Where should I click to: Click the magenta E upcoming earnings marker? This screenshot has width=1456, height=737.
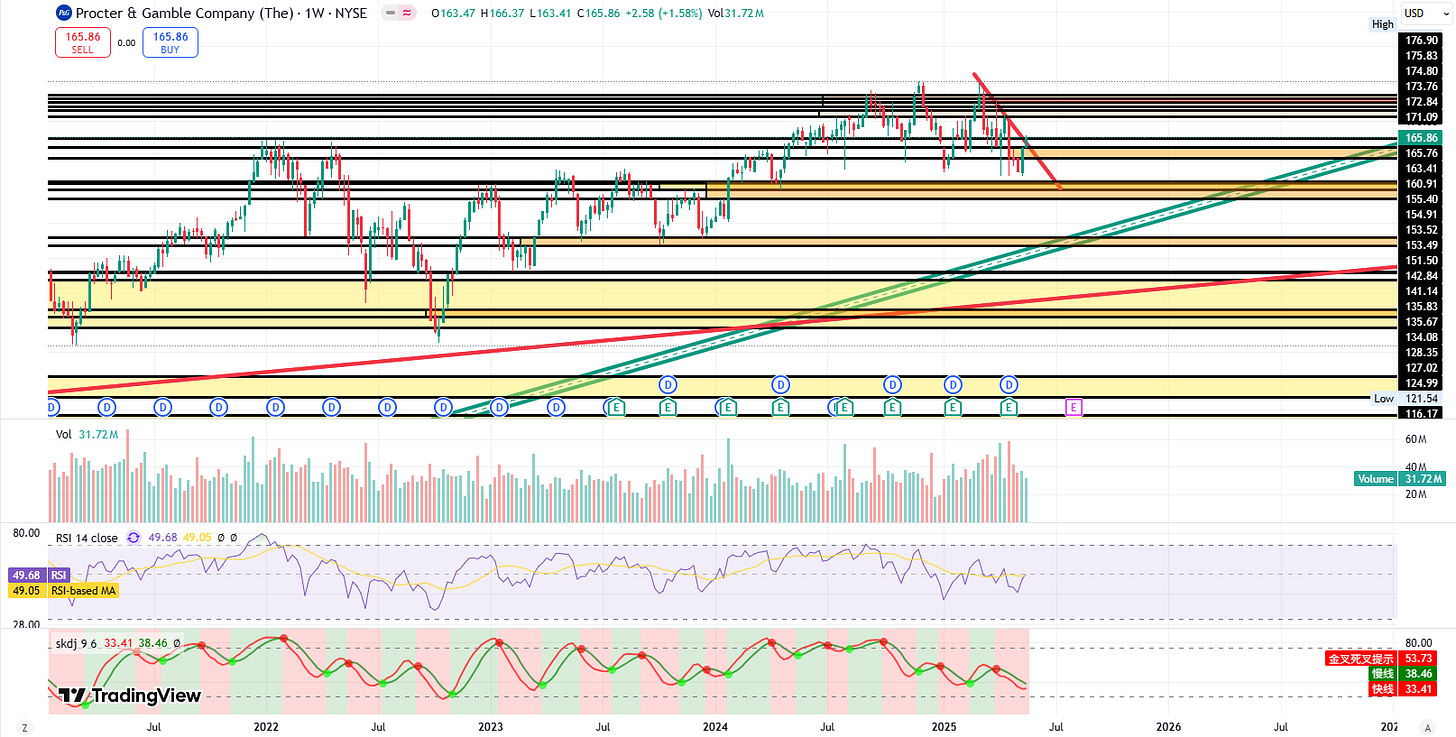tap(1074, 407)
